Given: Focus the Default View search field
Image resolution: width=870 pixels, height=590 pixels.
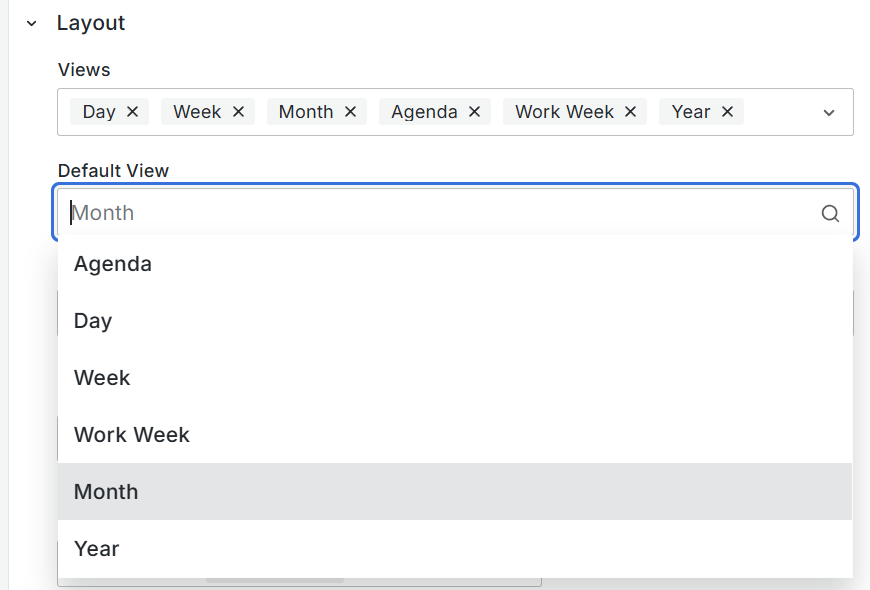Looking at the screenshot, I should pos(440,213).
